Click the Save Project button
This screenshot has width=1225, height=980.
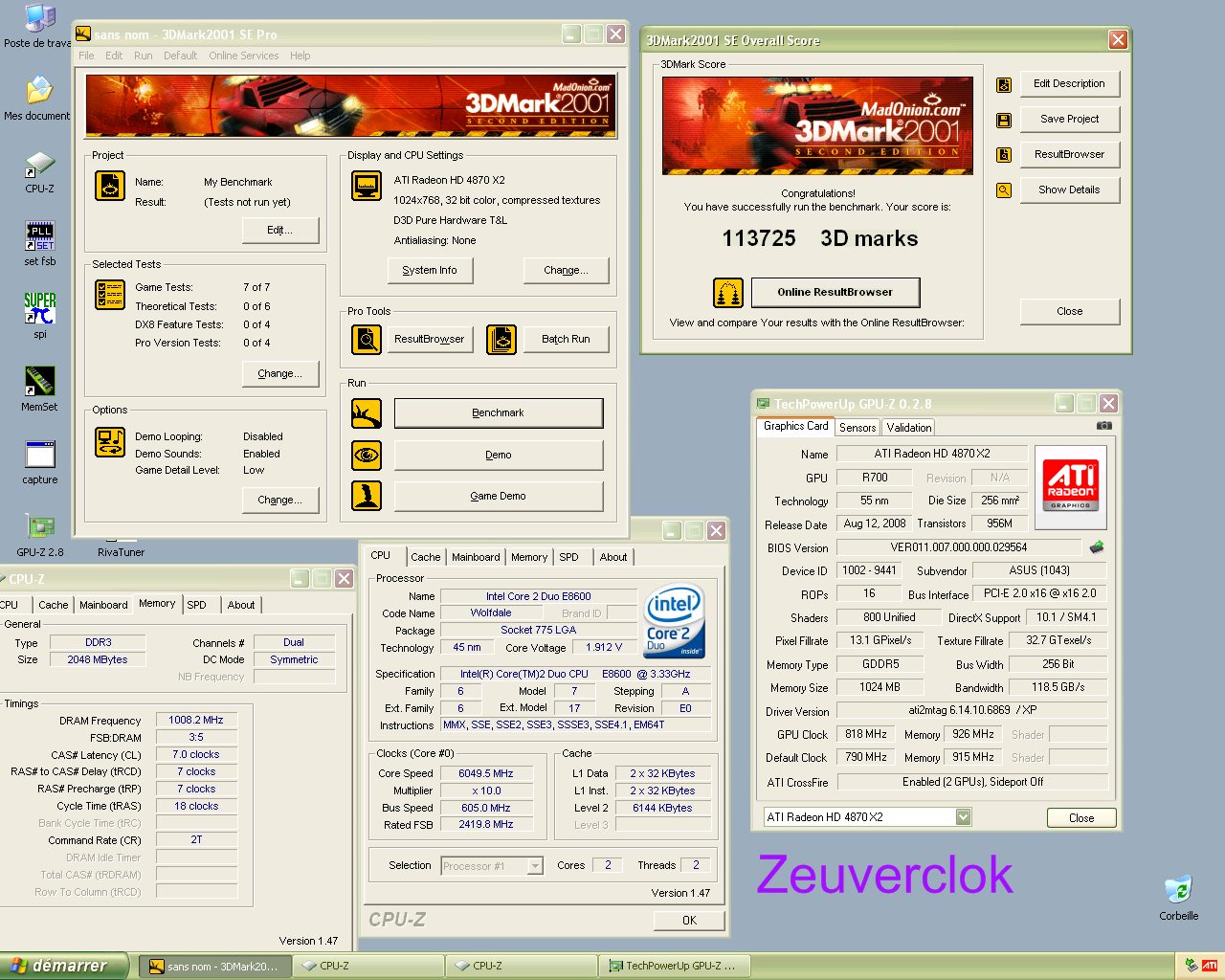(1069, 120)
